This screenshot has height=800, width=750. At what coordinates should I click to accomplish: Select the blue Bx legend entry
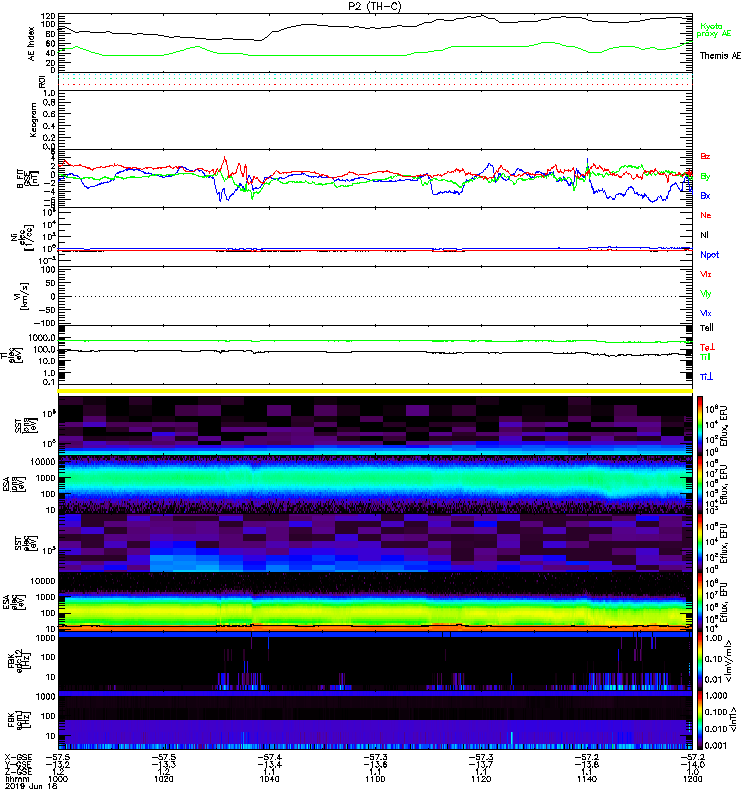(x=705, y=196)
